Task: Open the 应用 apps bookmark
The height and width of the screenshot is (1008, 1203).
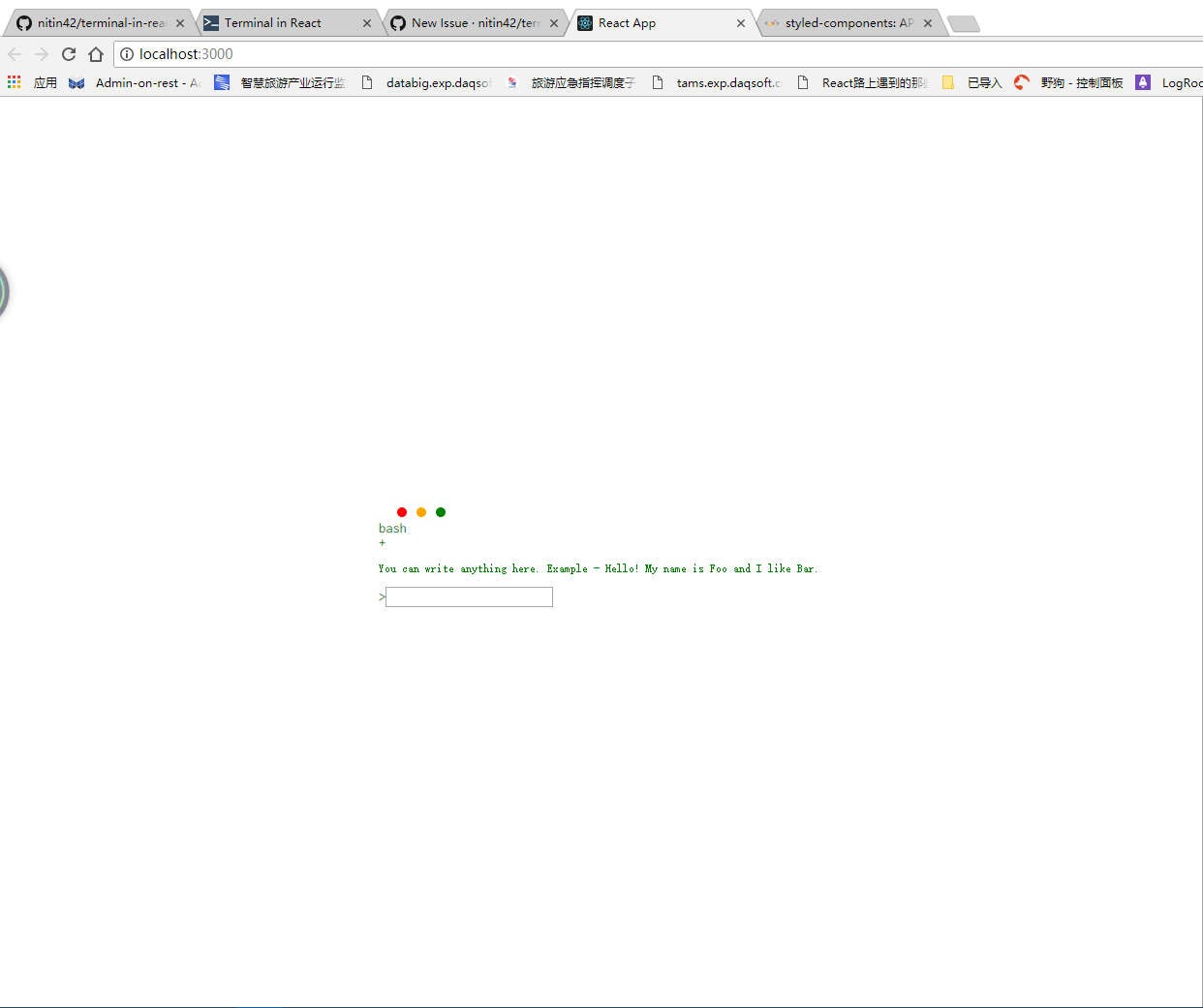Action: (32, 83)
